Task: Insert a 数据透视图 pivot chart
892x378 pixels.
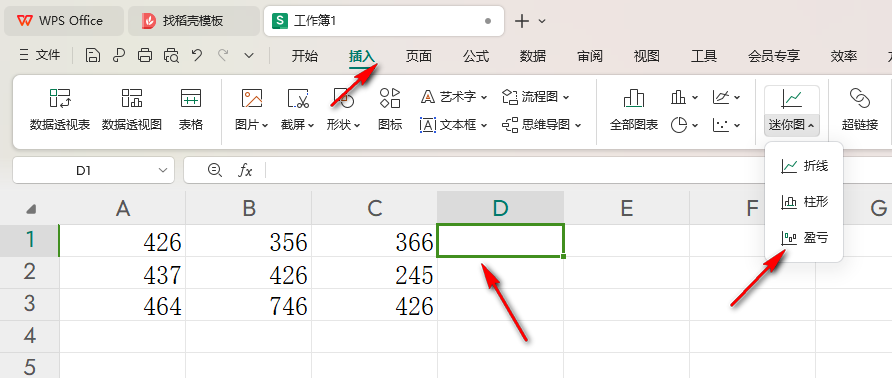Action: click(x=132, y=109)
